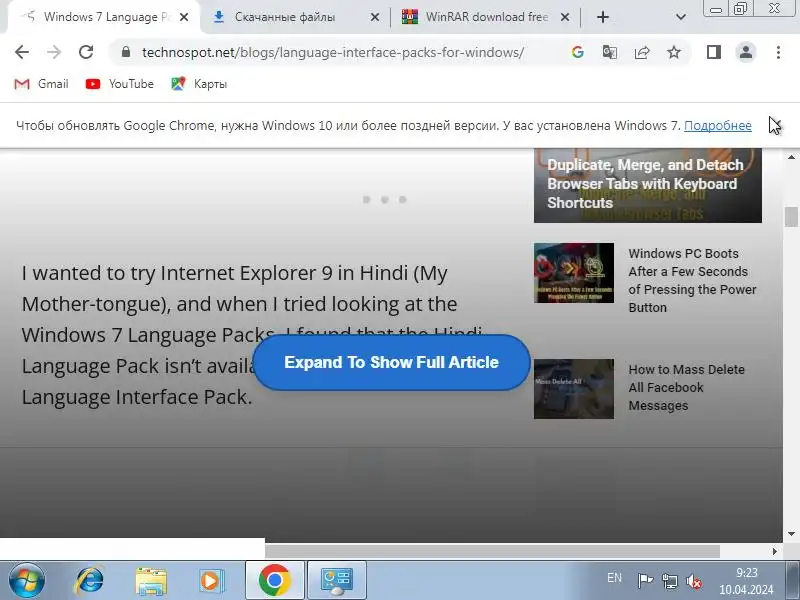Open the Chrome three-dot menu
Image resolution: width=800 pixels, height=600 pixels.
[778, 52]
